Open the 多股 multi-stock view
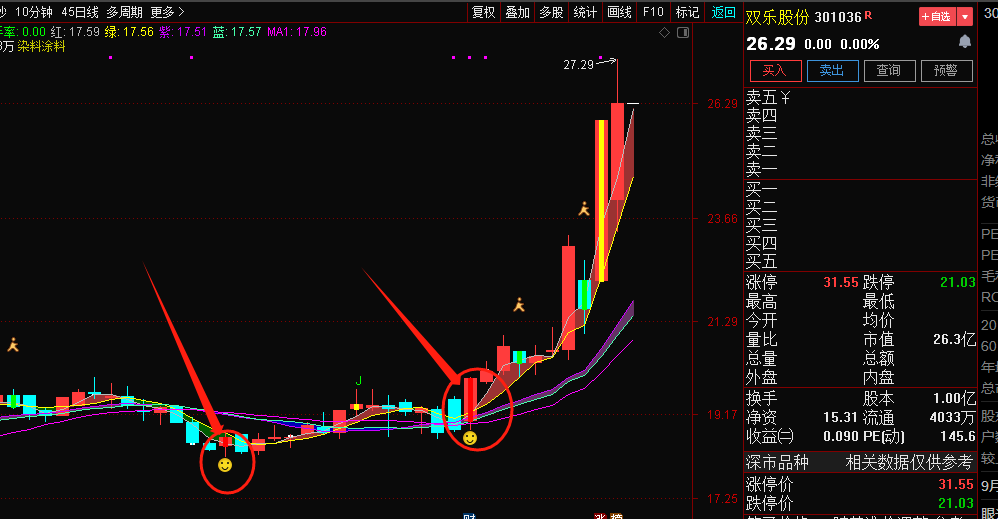This screenshot has height=519, width=998. pyautogui.click(x=551, y=12)
